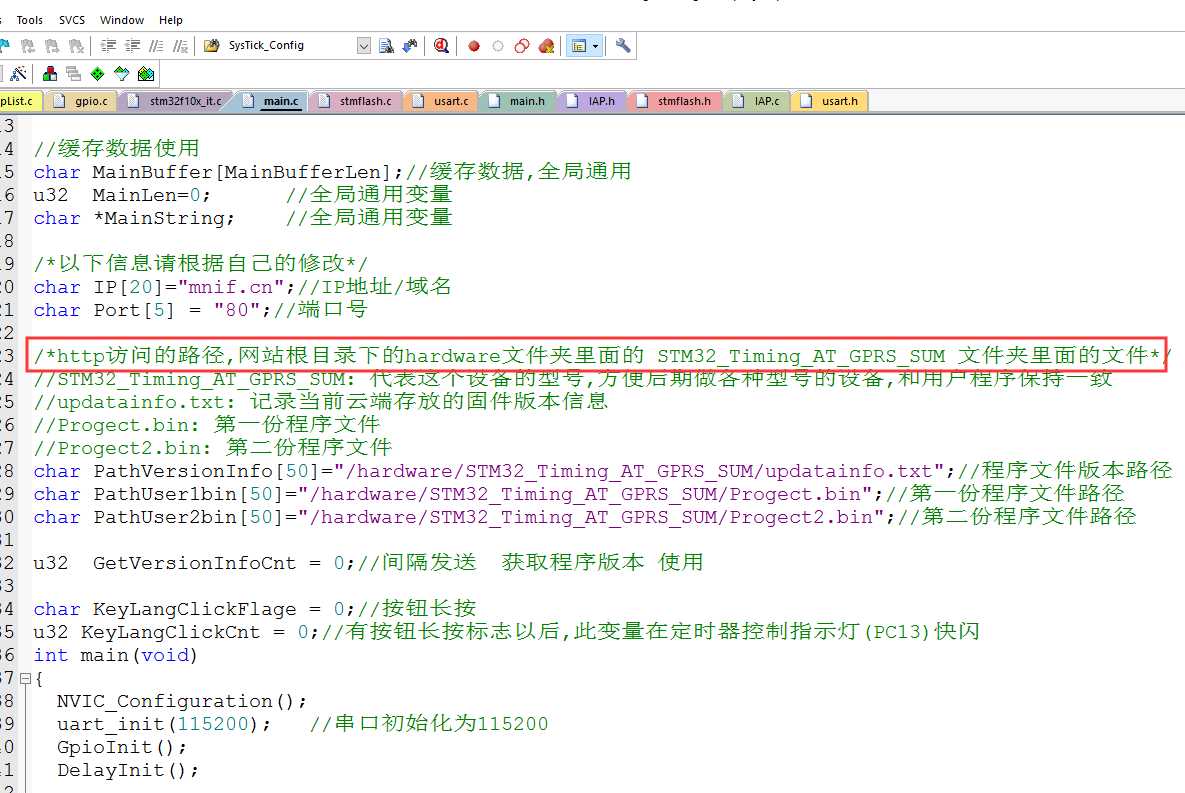This screenshot has height=793, width=1185.
Task: Click the GpioInit() call
Action: coord(122,748)
